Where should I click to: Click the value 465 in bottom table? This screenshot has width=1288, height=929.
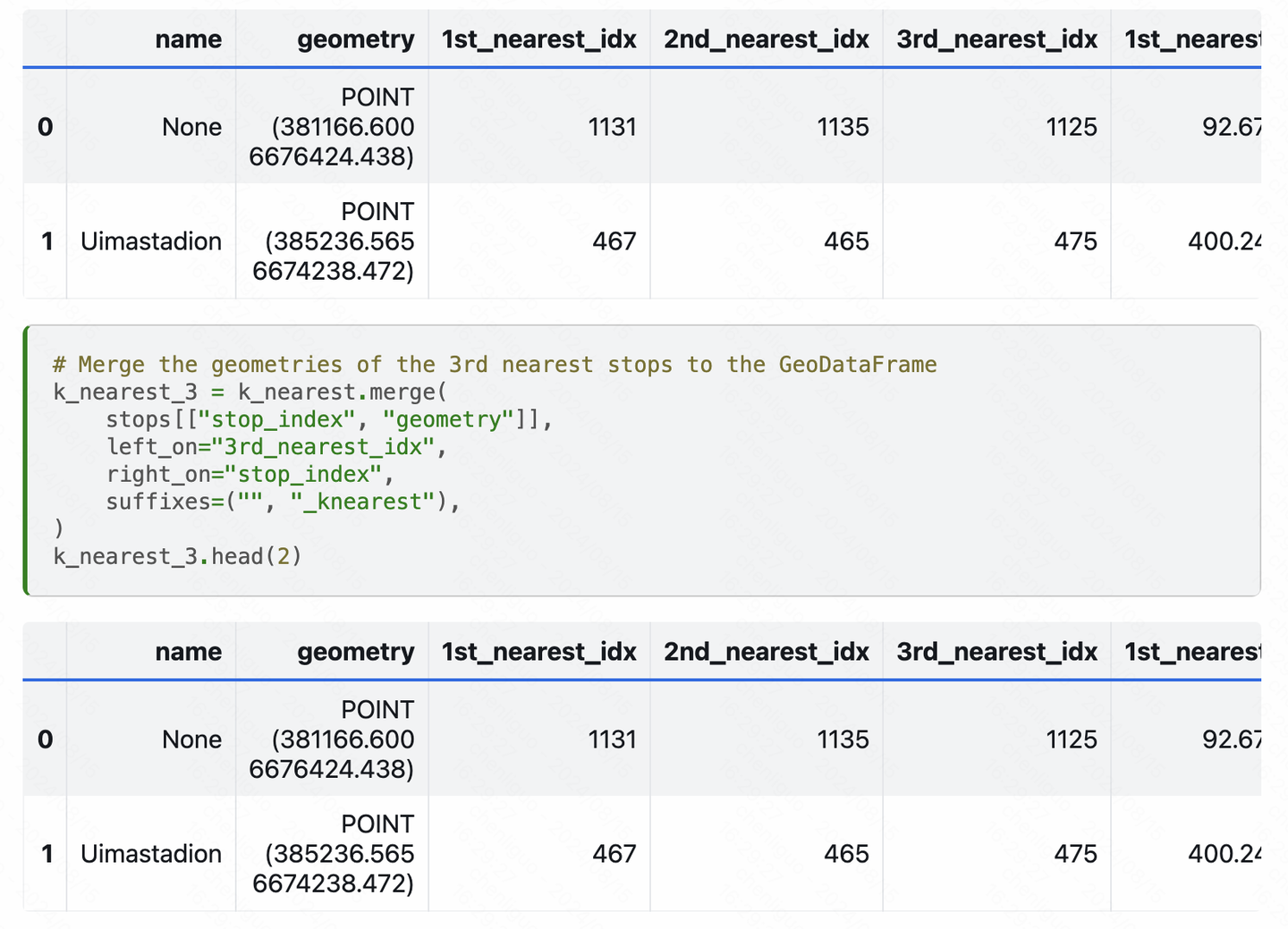[844, 853]
